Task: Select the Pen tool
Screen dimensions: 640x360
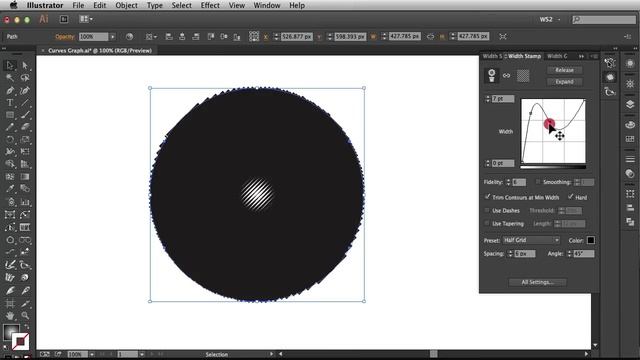Action: point(10,90)
